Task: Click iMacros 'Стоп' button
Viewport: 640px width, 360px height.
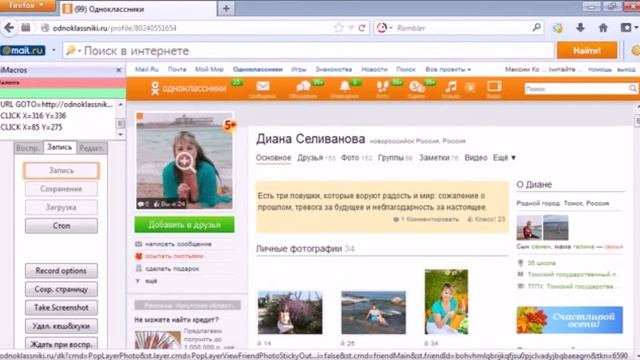Action: tap(61, 226)
